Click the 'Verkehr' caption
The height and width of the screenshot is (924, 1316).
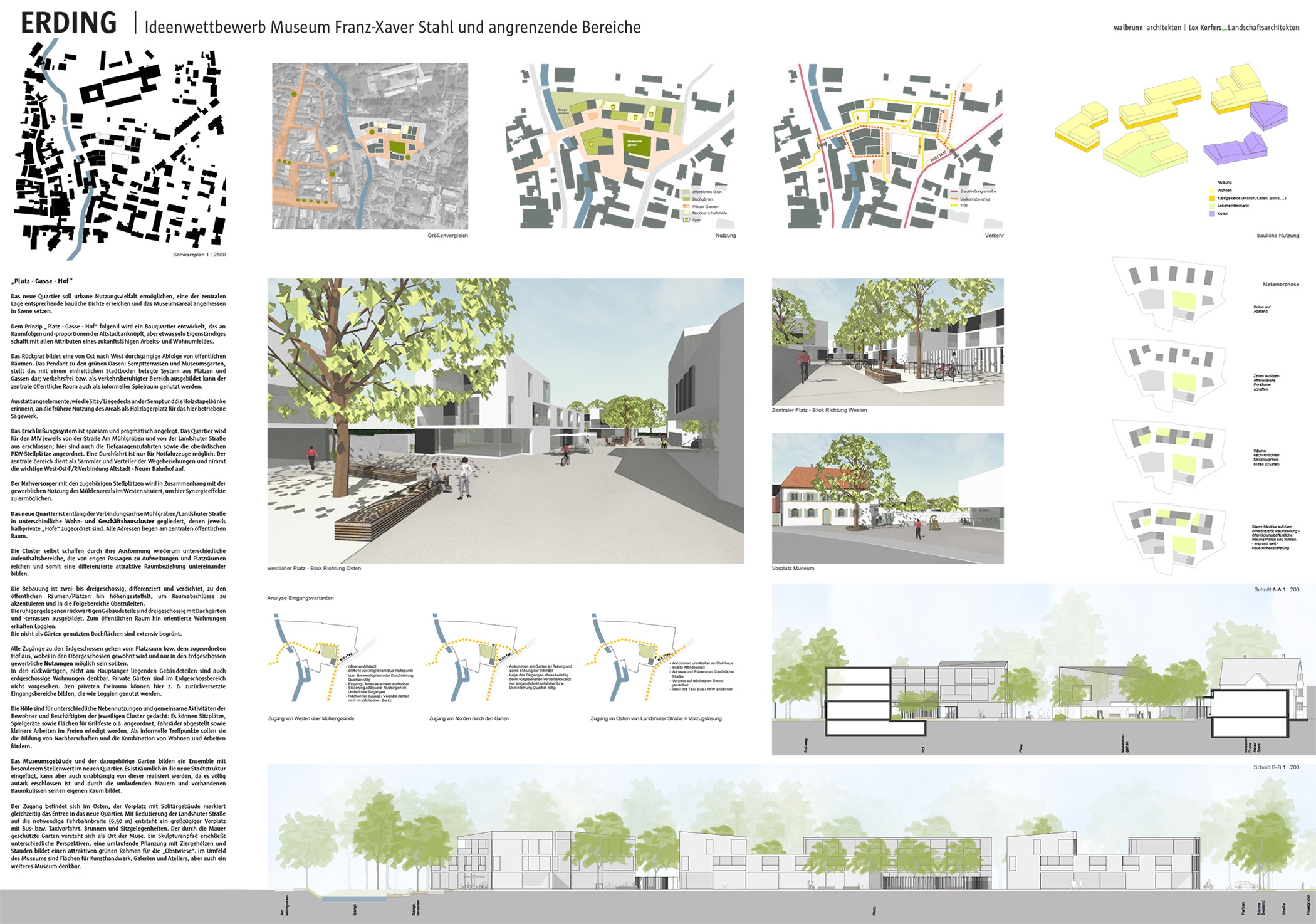tap(994, 236)
